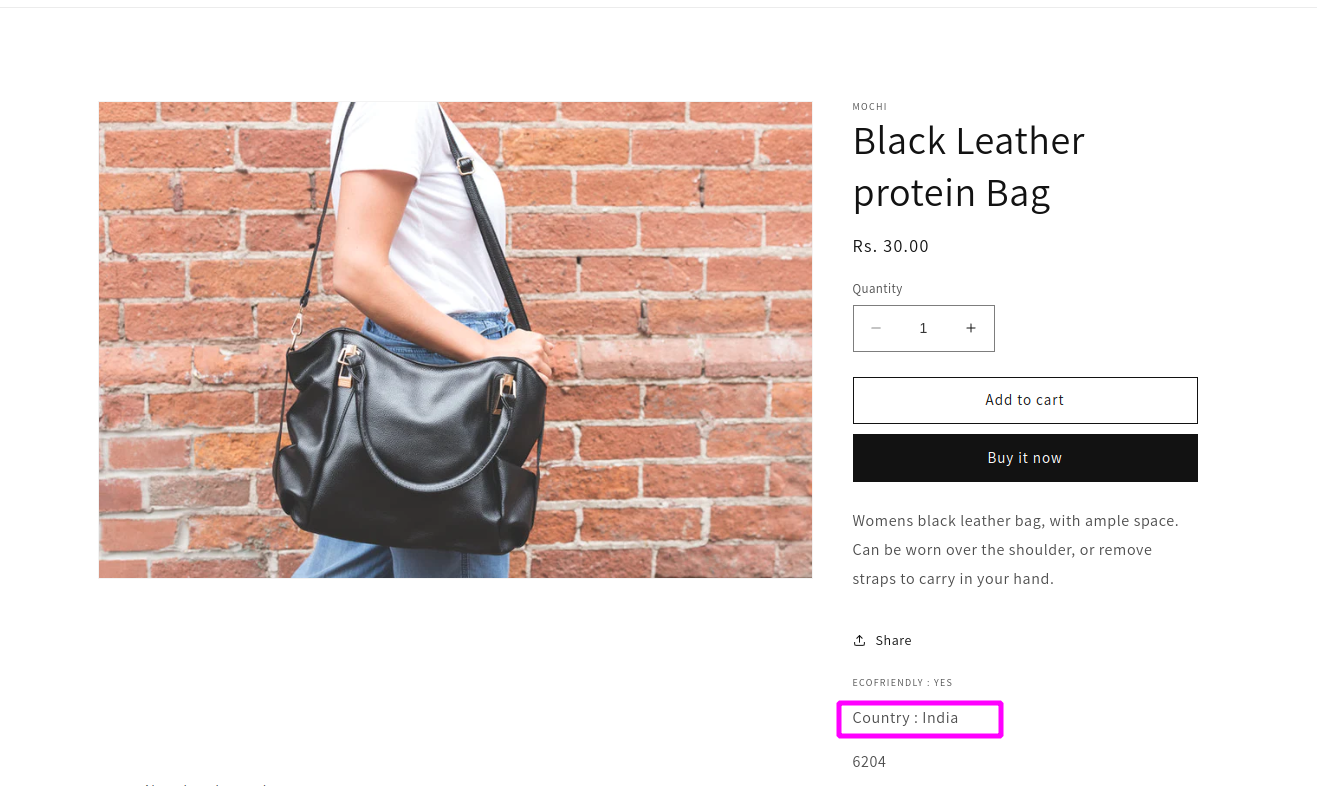Viewport: 1317px width, 786px height.
Task: Select the product title Black Leather protein Bag
Action: coord(968,167)
